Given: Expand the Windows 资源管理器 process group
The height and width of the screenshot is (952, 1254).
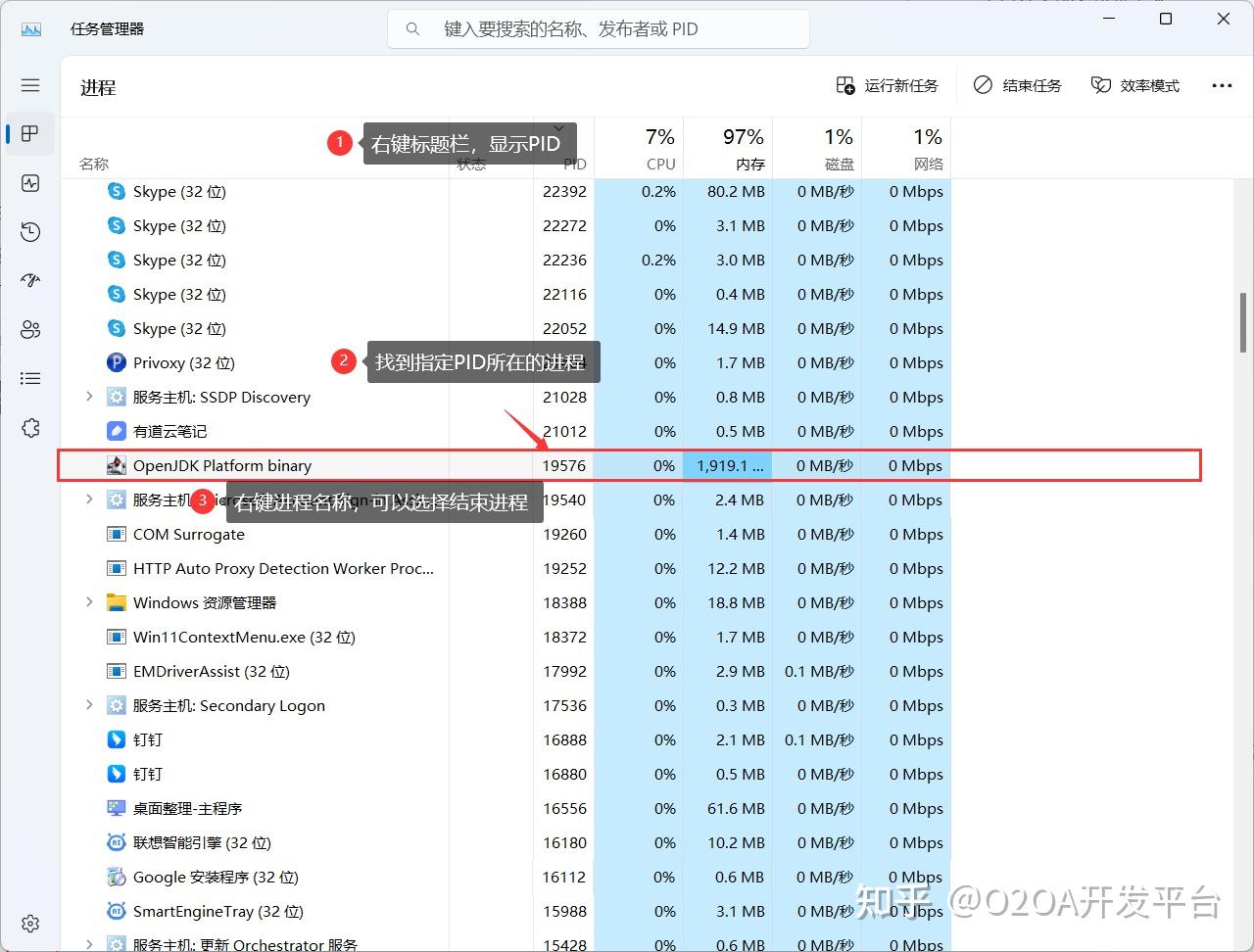Looking at the screenshot, I should click(89, 602).
